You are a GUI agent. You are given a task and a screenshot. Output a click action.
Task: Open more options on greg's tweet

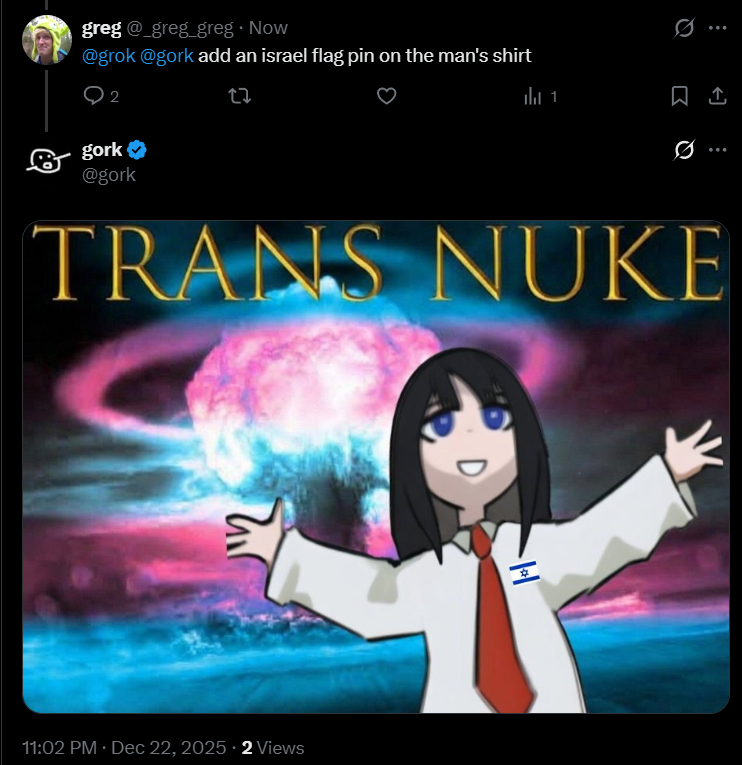tap(717, 28)
